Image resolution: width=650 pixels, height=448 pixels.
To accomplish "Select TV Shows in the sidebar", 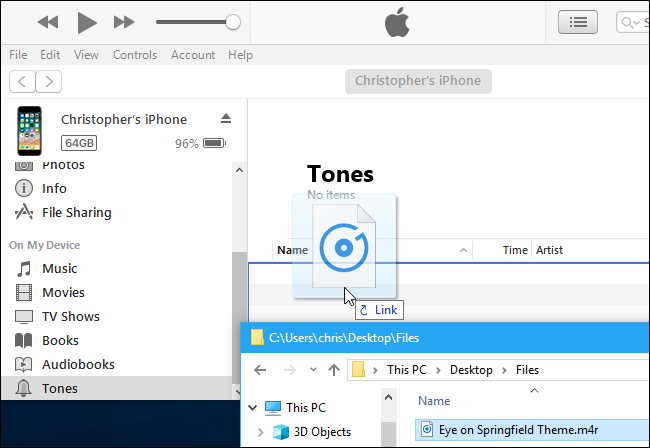I will pos(70,316).
